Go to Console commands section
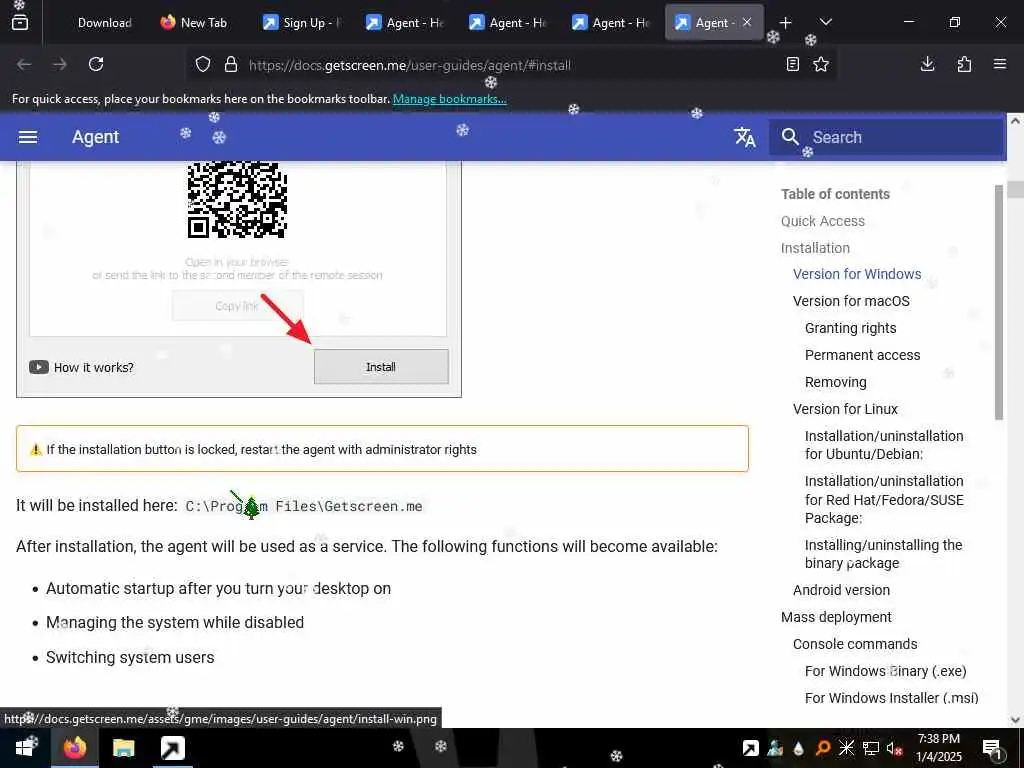Image resolution: width=1024 pixels, height=768 pixels. [x=855, y=644]
